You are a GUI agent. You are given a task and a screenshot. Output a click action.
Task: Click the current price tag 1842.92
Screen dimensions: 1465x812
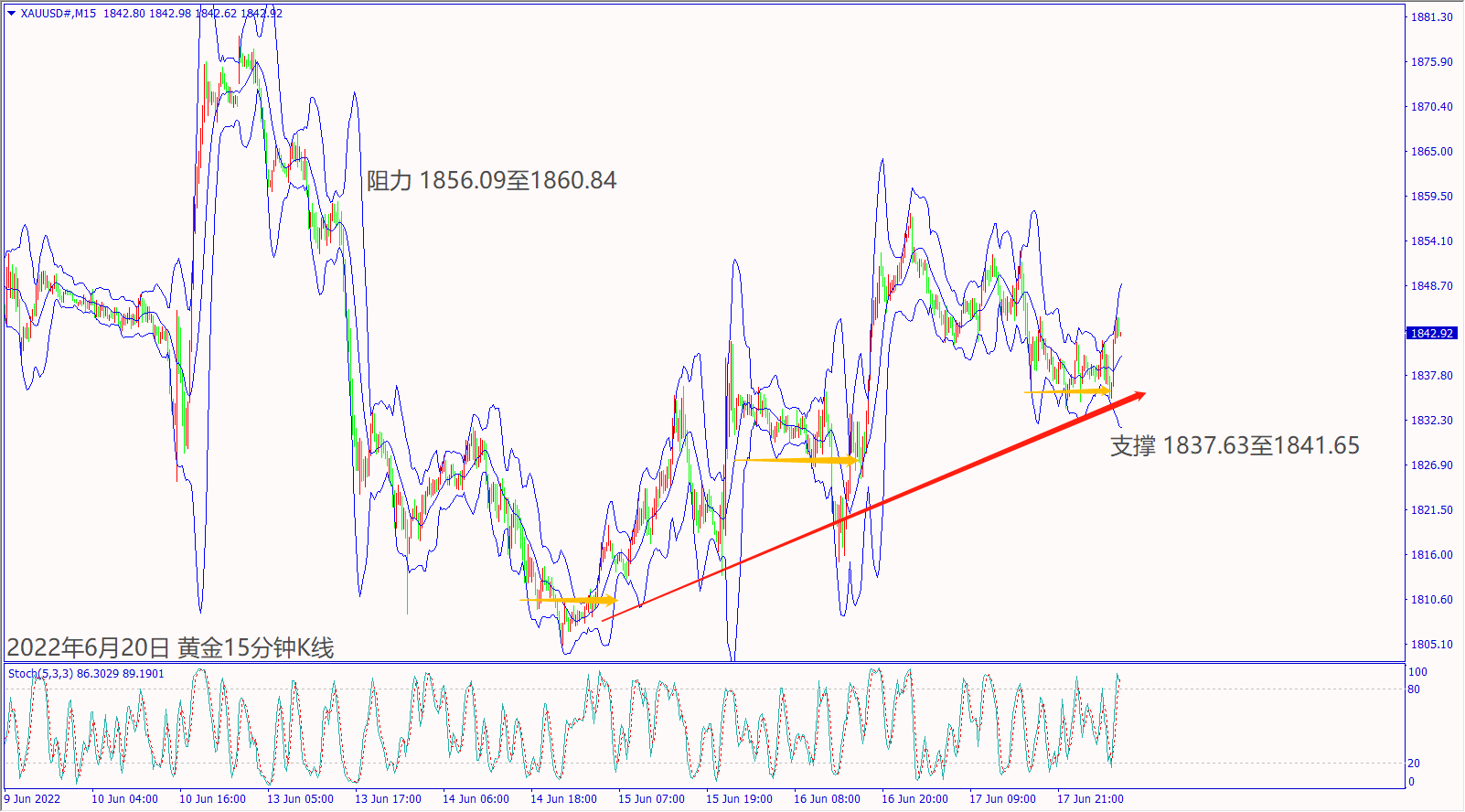pos(1431,333)
